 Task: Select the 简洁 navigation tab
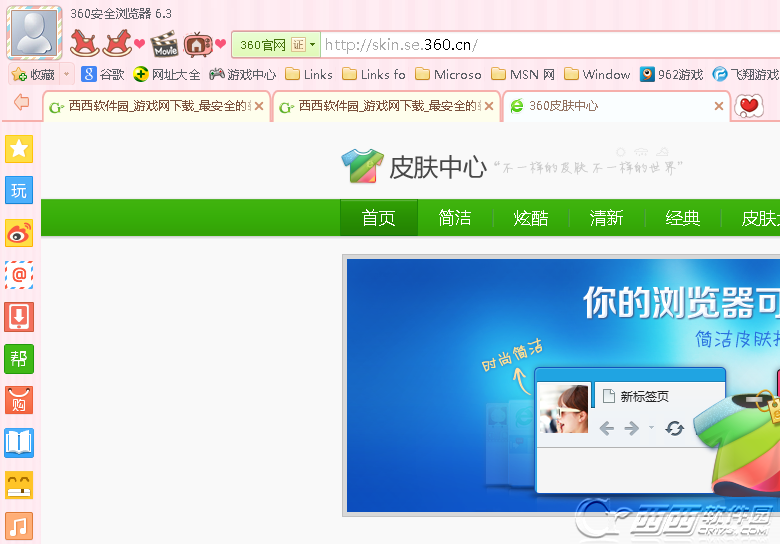pos(455,218)
